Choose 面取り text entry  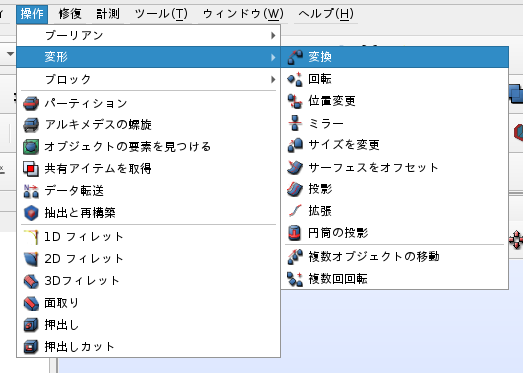(62, 303)
